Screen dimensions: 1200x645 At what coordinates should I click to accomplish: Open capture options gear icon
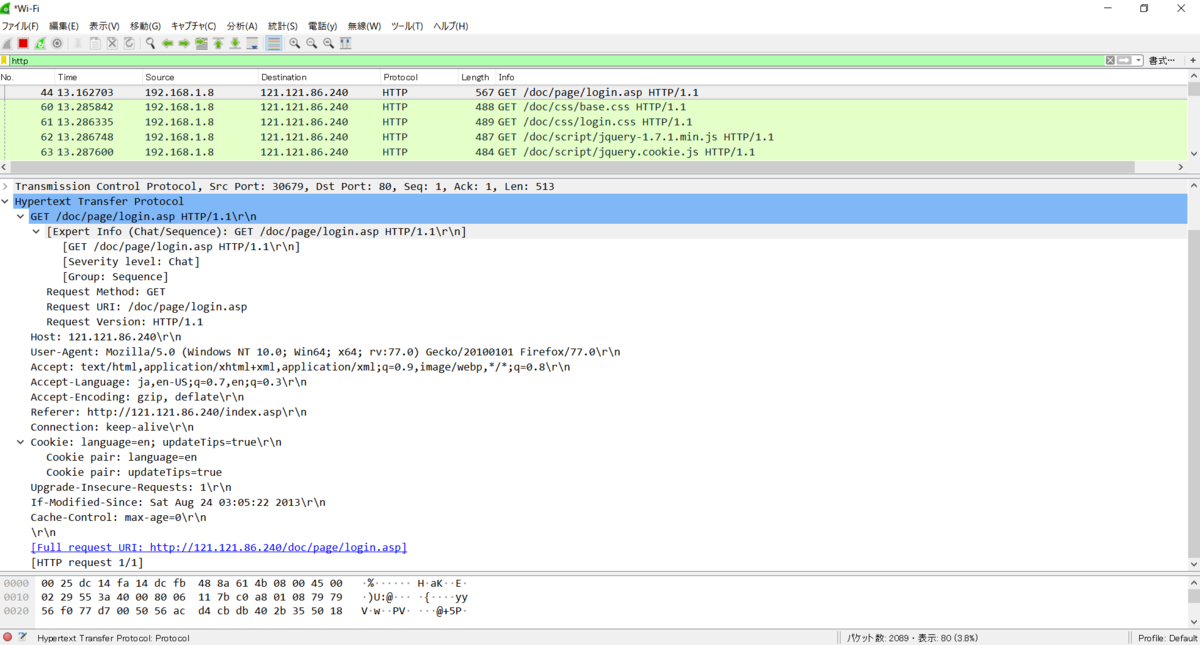[x=57, y=43]
